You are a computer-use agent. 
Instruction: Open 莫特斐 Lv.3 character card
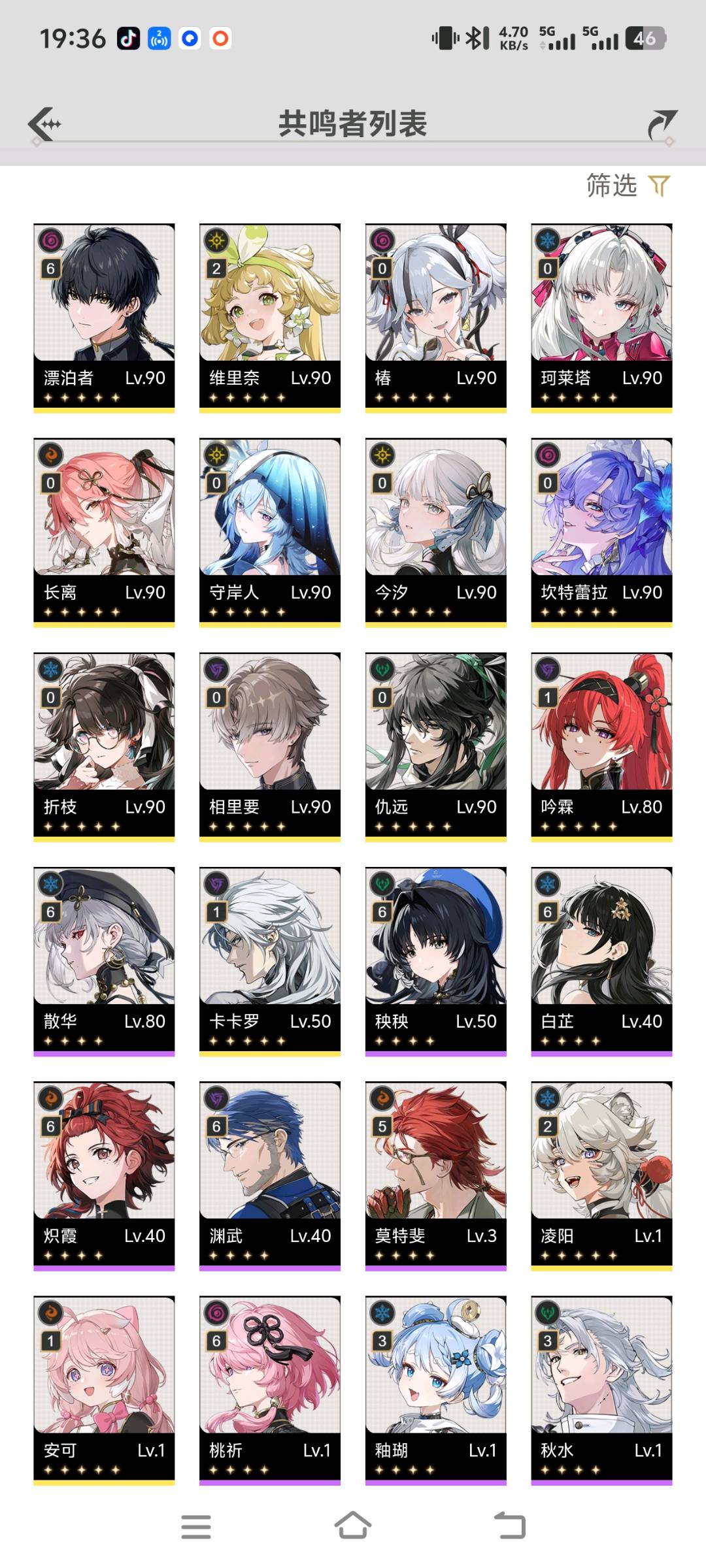point(436,1176)
